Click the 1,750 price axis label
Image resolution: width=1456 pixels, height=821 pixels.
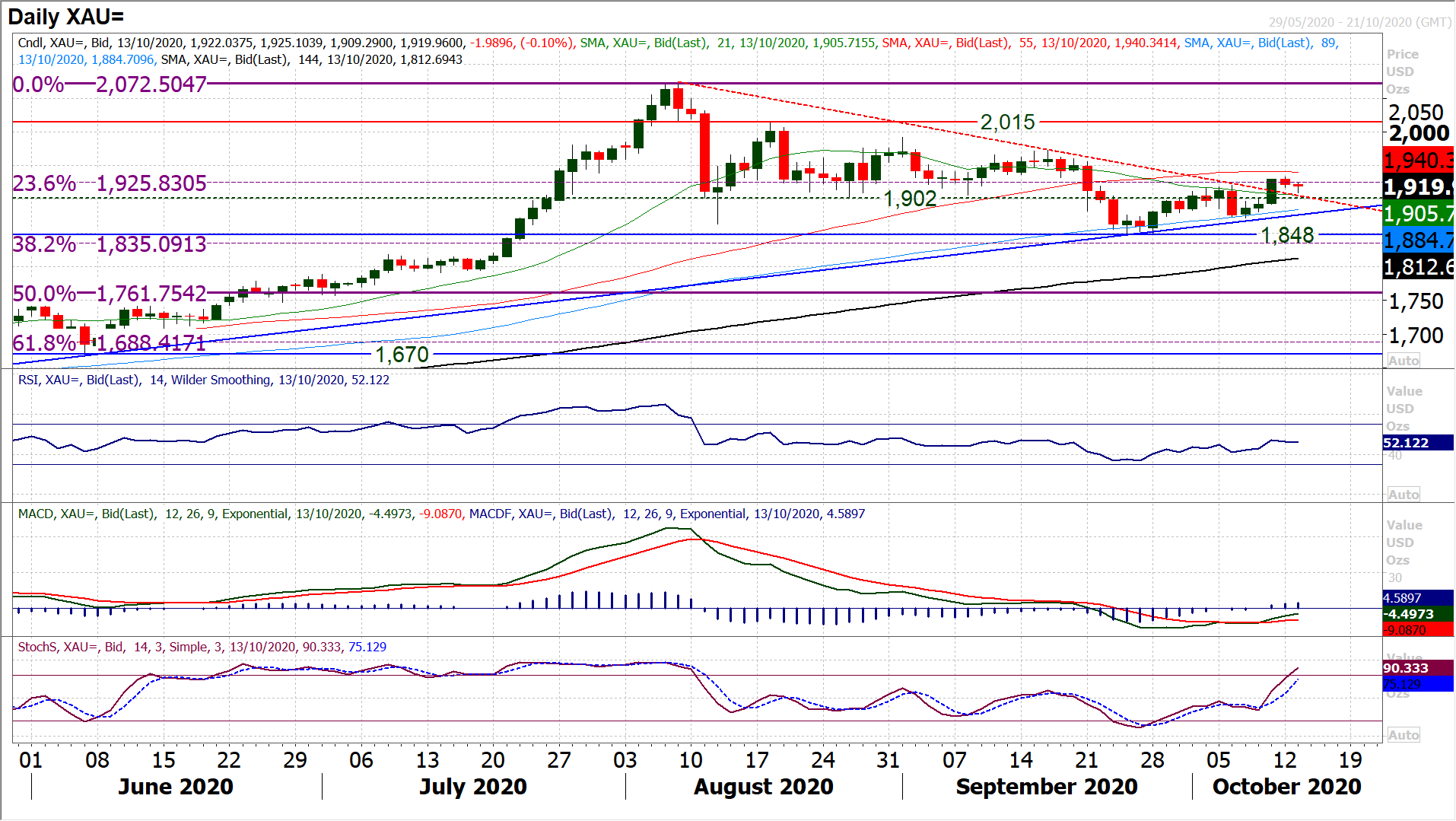tap(1416, 302)
